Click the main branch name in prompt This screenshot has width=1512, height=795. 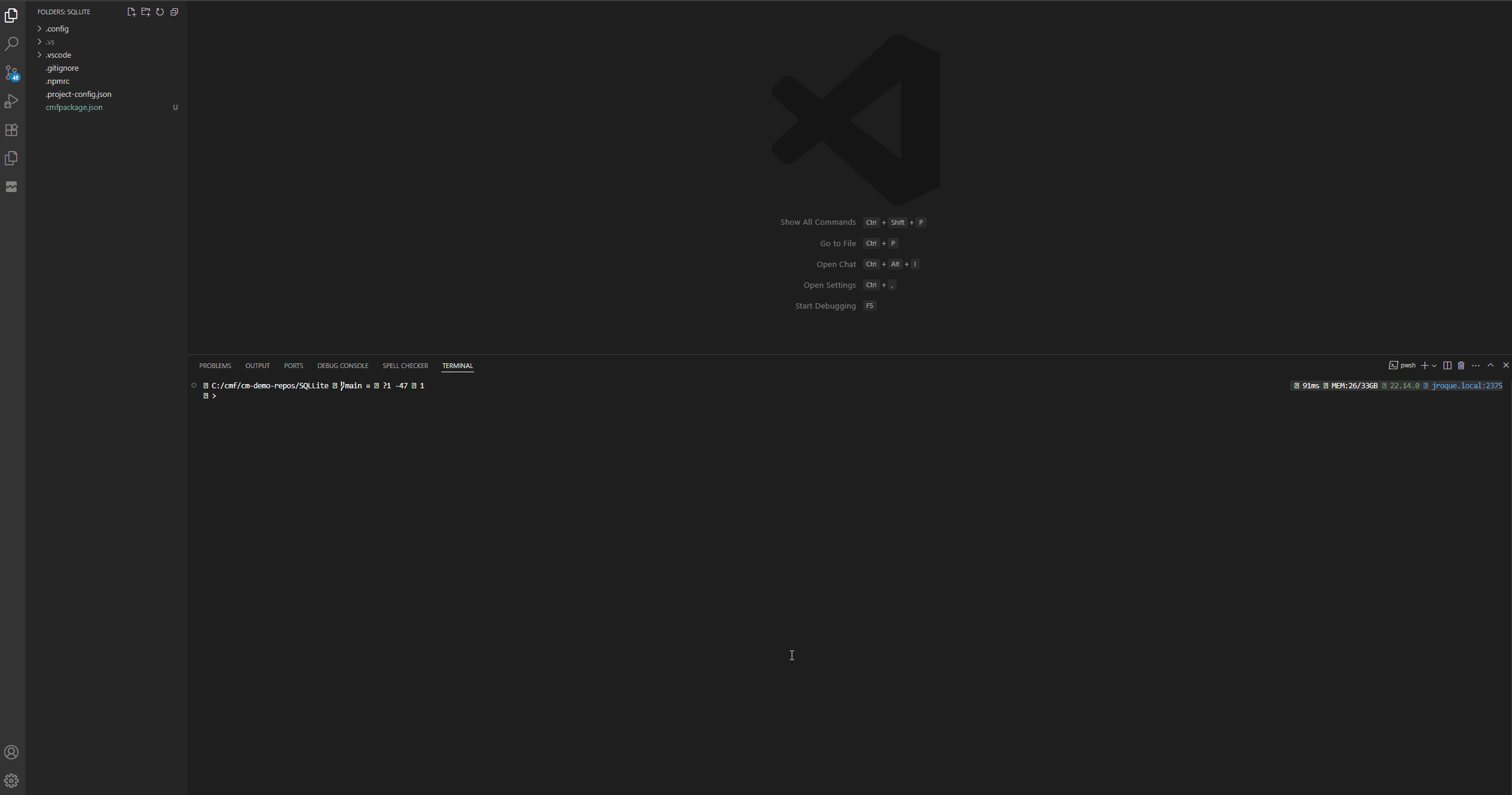[353, 386]
